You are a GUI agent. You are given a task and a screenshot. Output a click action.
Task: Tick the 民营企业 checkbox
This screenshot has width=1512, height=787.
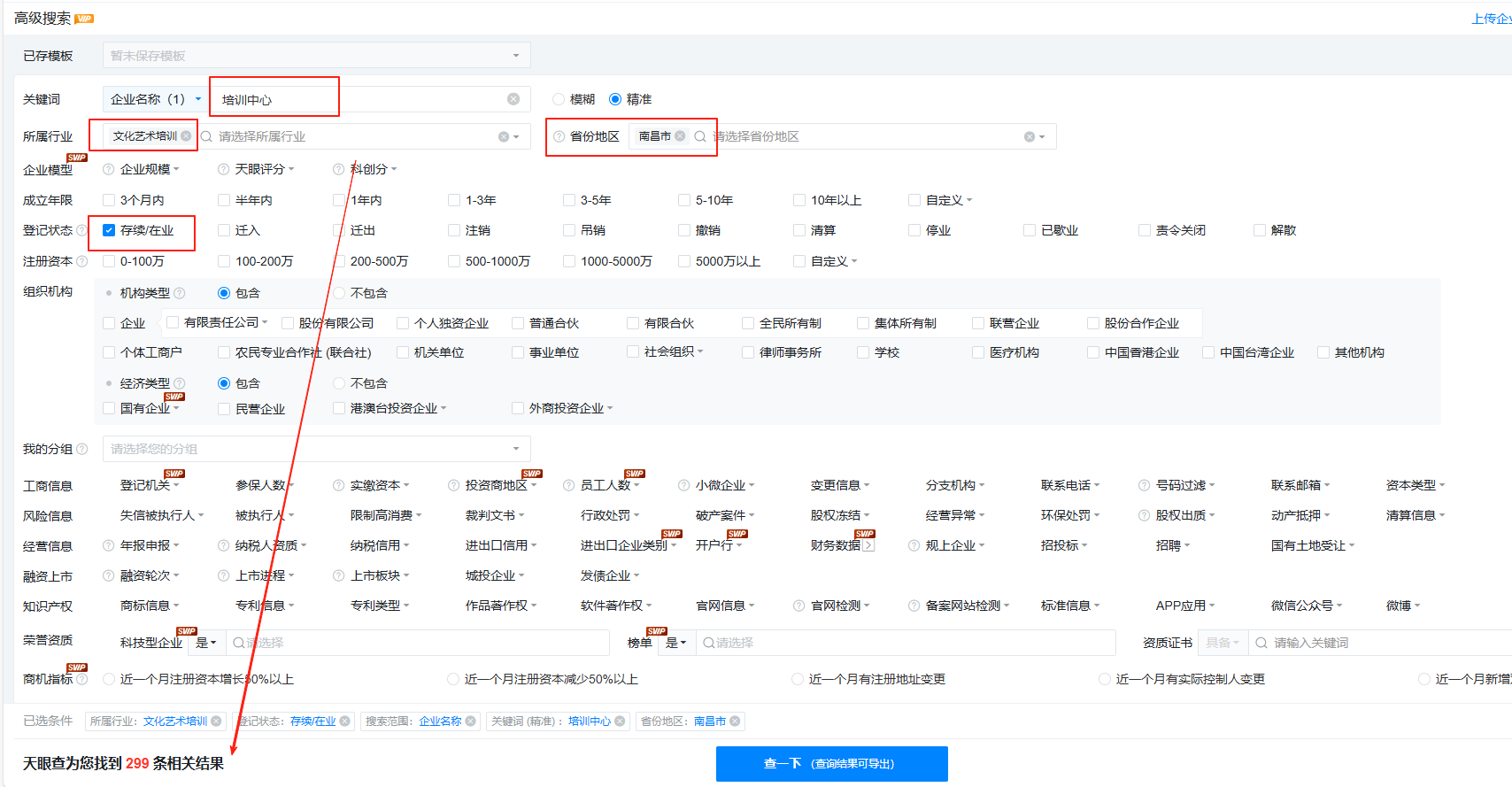[x=224, y=409]
